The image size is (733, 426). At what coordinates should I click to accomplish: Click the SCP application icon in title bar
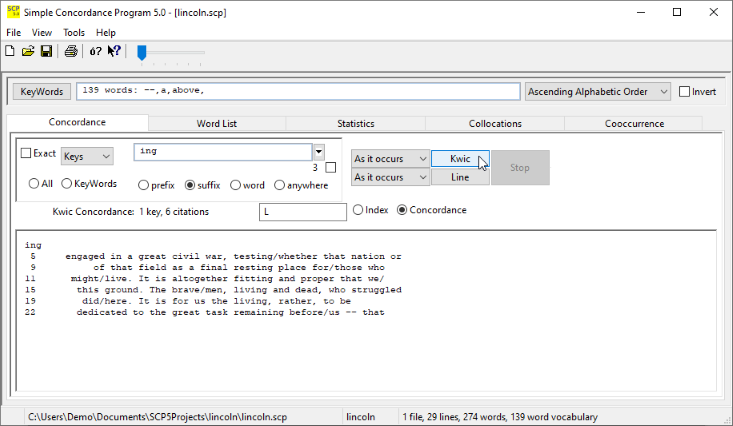tap(12, 12)
